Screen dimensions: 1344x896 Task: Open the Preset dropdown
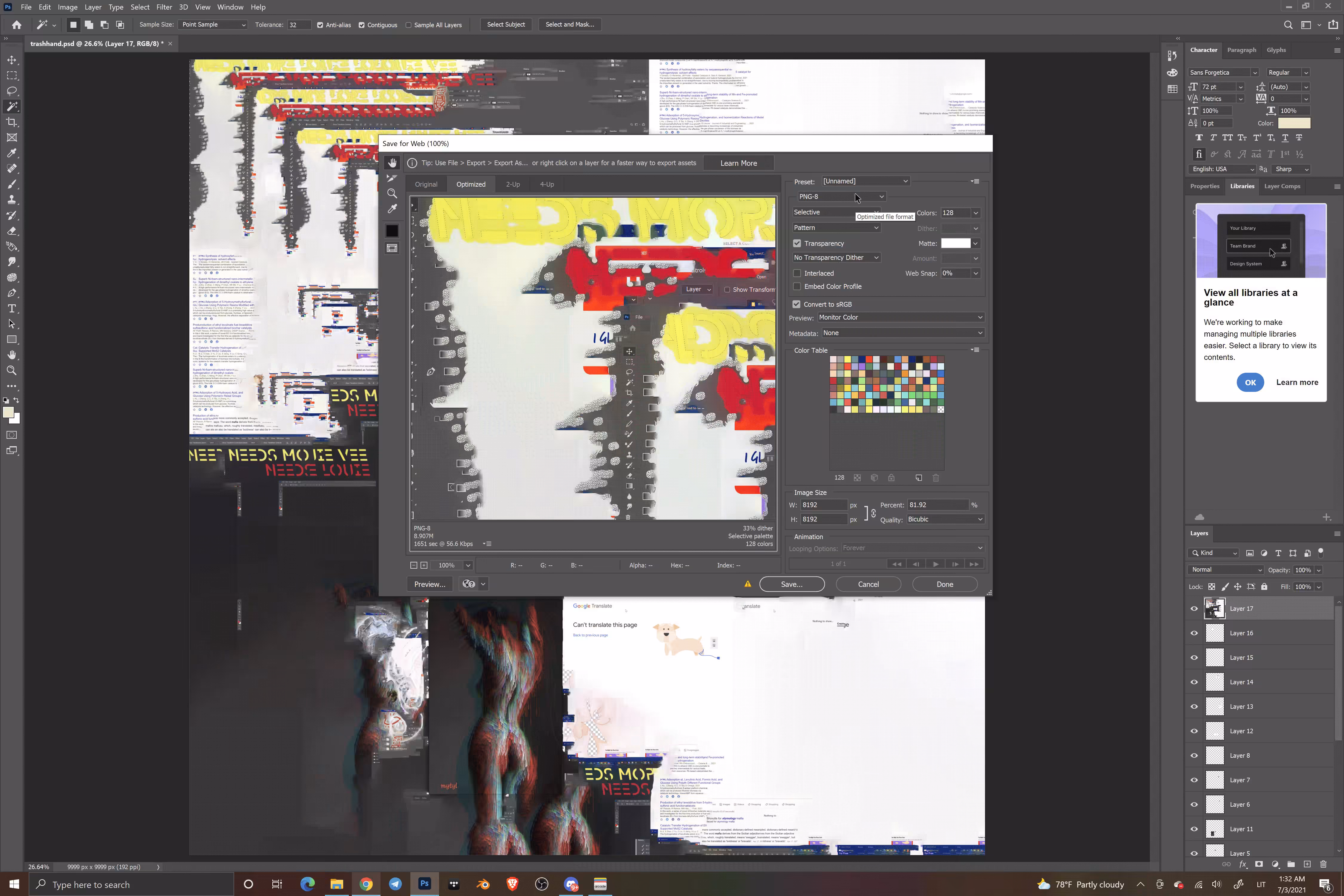point(865,181)
